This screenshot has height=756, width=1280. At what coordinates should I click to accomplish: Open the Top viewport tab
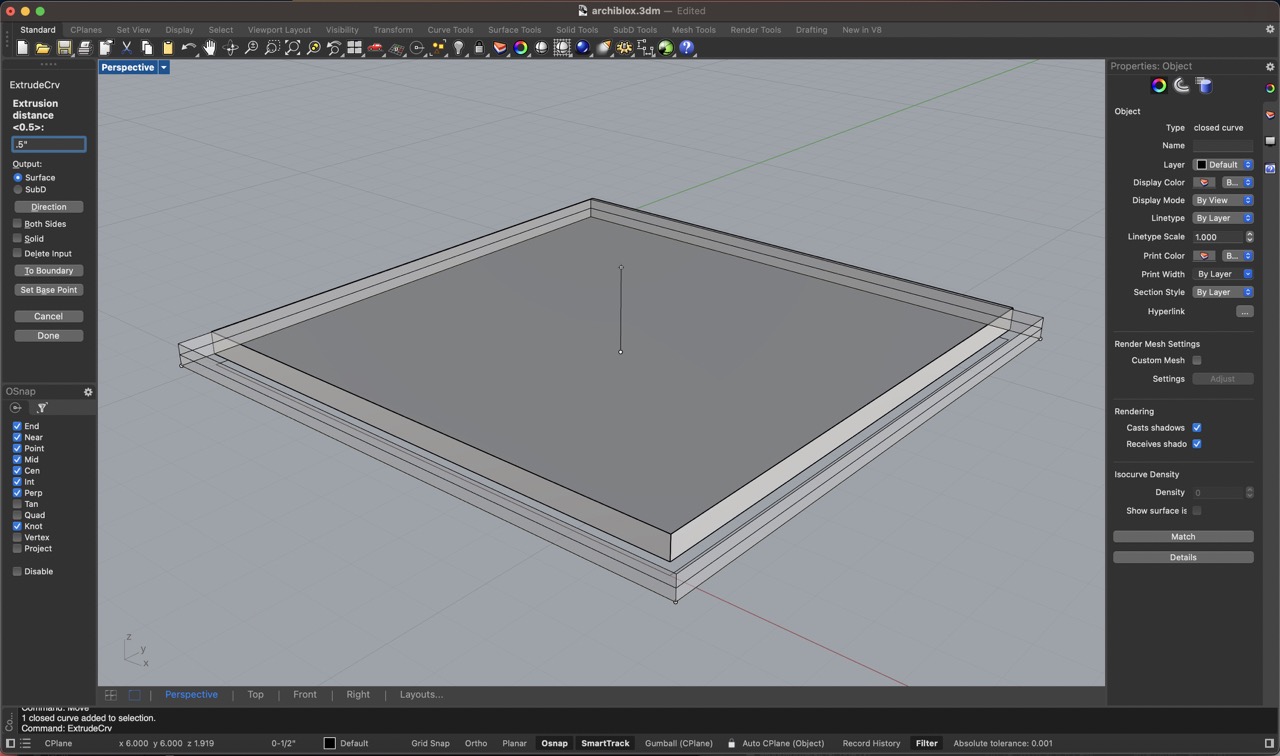(255, 694)
